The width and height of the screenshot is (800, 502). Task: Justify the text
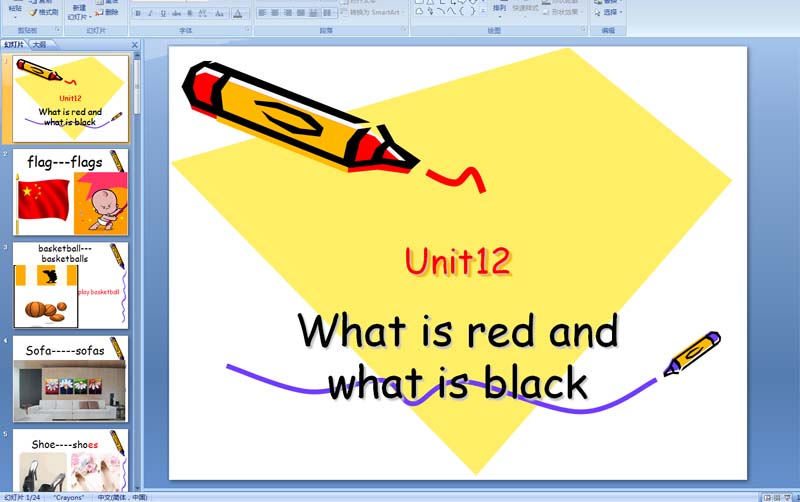301,13
